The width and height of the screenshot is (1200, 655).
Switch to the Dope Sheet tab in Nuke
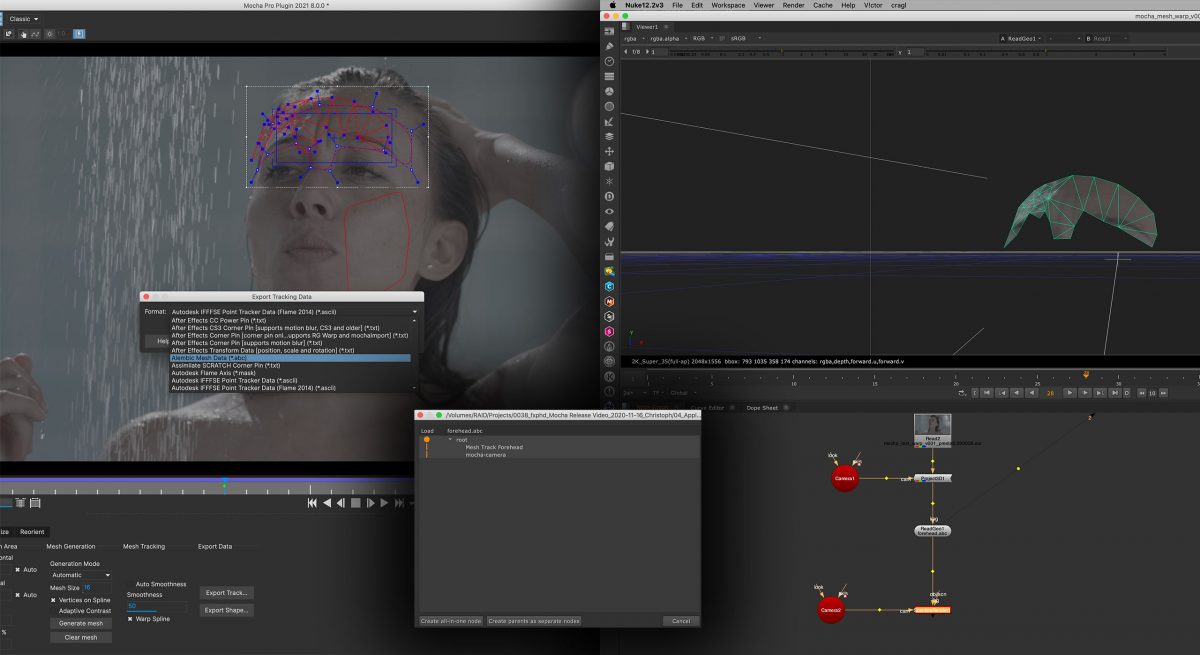pyautogui.click(x=762, y=407)
